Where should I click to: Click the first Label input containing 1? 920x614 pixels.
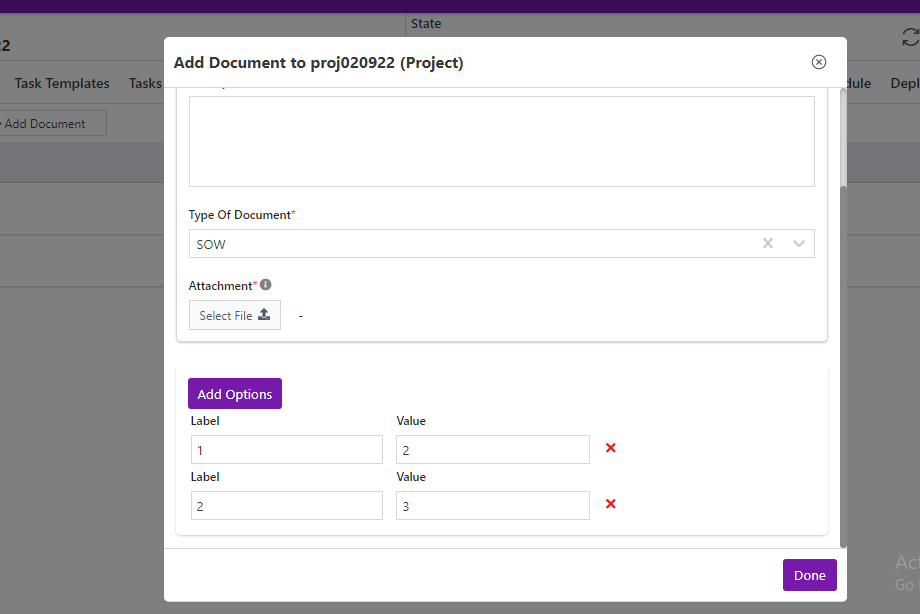point(286,449)
